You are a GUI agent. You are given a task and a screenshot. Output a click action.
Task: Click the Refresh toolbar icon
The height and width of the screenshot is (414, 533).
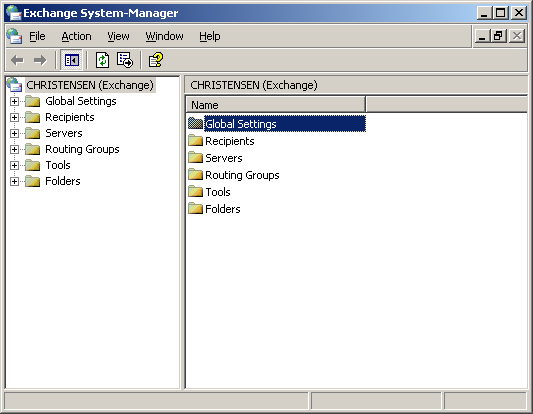(102, 61)
